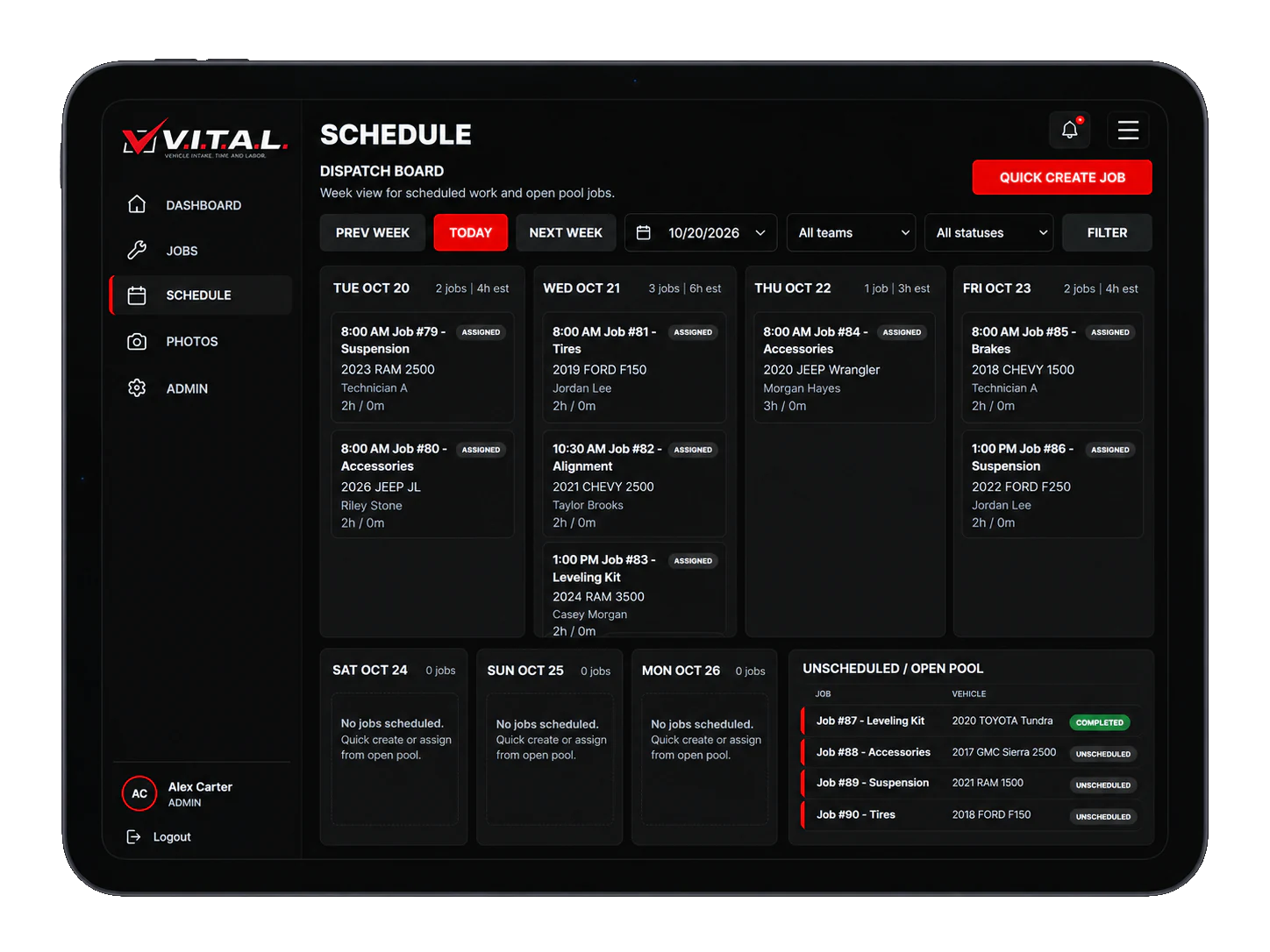The width and height of the screenshot is (1270, 952).
Task: Click the Dashboard home icon
Action: (x=137, y=204)
